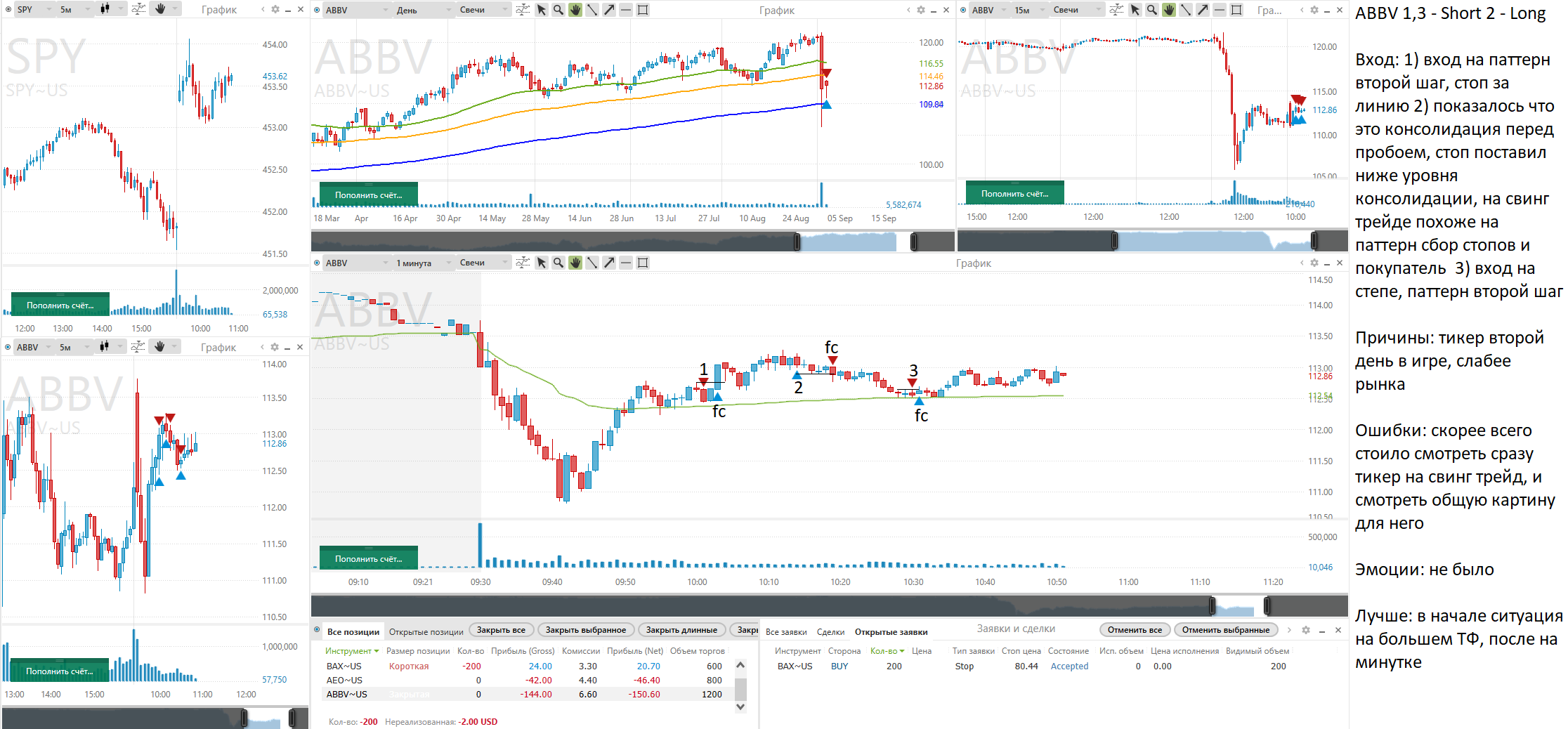The height and width of the screenshot is (729, 1568).
Task: Sort orders by Кол-во column
Action: 887,651
